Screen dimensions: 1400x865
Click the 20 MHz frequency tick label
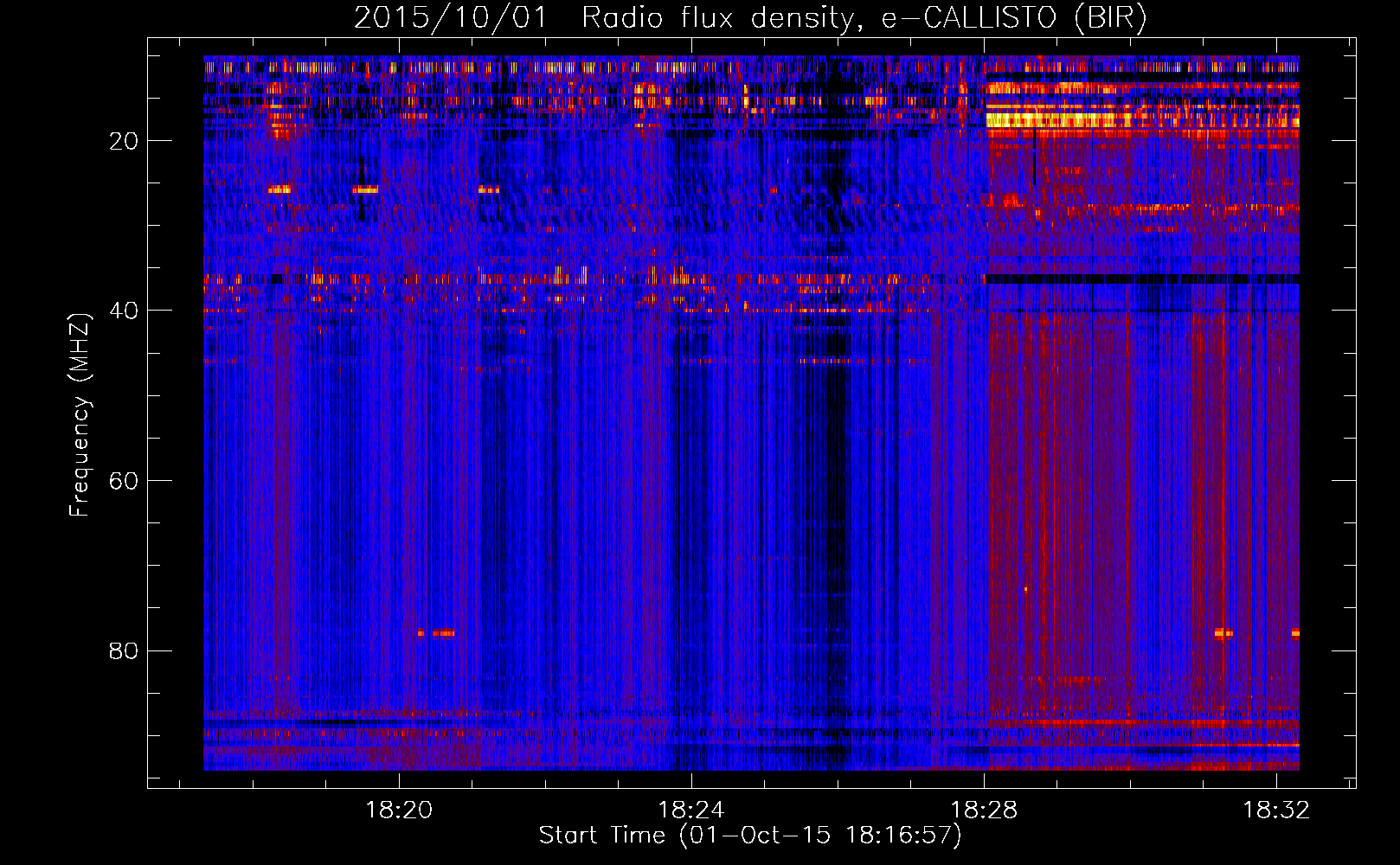124,141
